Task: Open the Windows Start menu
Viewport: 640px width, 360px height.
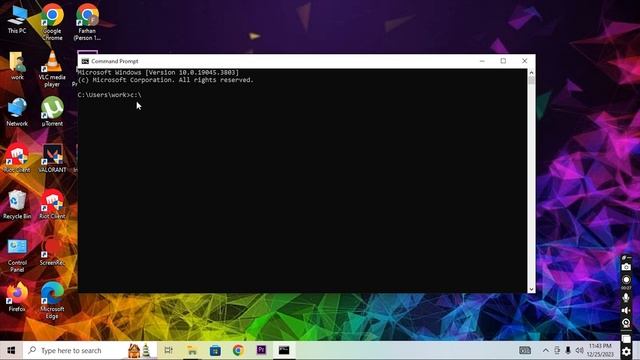Action: tap(11, 351)
